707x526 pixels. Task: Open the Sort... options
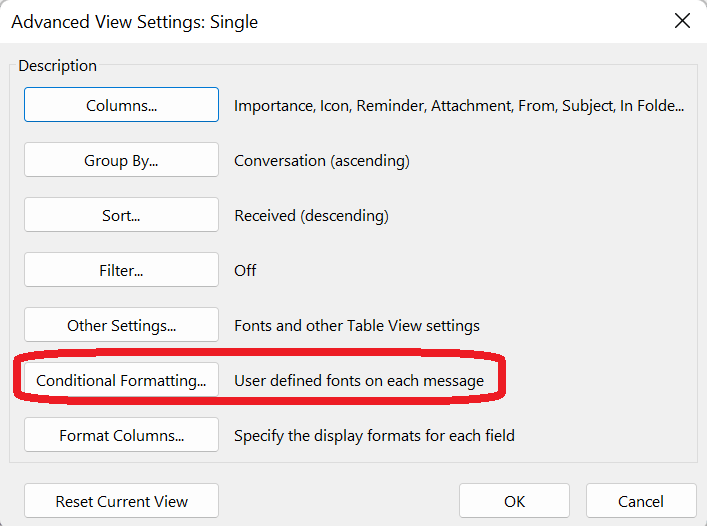coord(121,215)
